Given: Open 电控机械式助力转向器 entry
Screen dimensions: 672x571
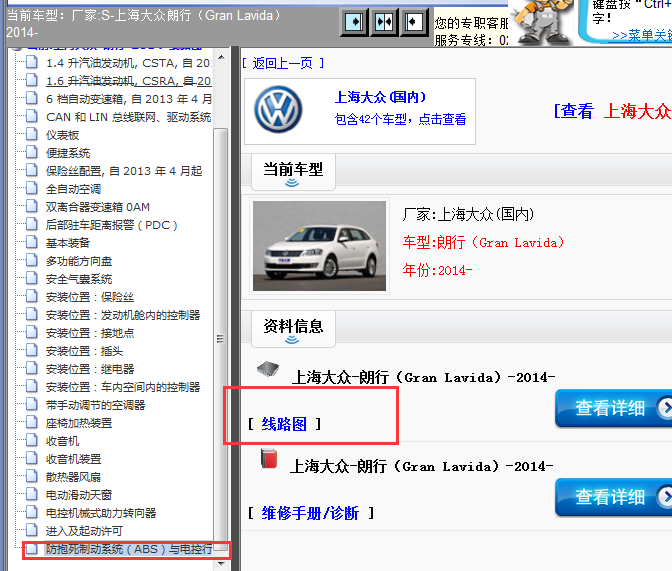Looking at the screenshot, I should coord(101,513).
